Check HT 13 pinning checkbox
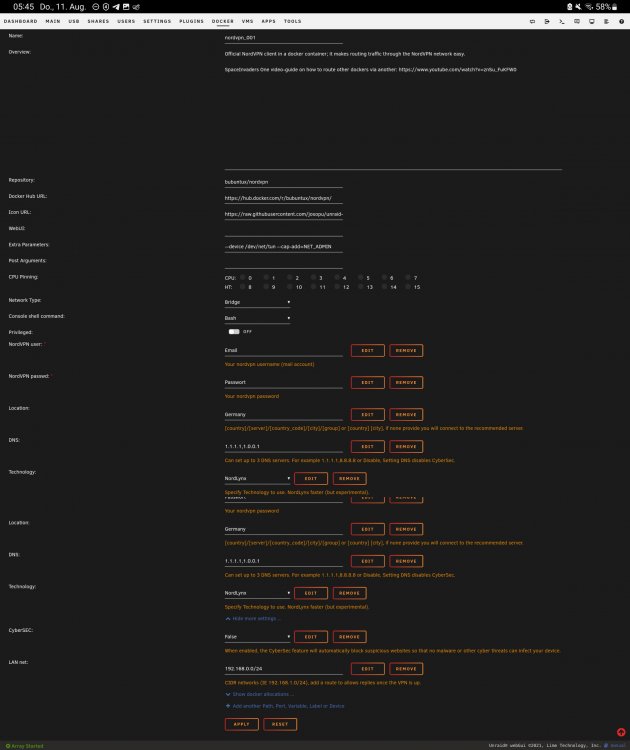This screenshot has width=630, height=750. (x=360, y=287)
